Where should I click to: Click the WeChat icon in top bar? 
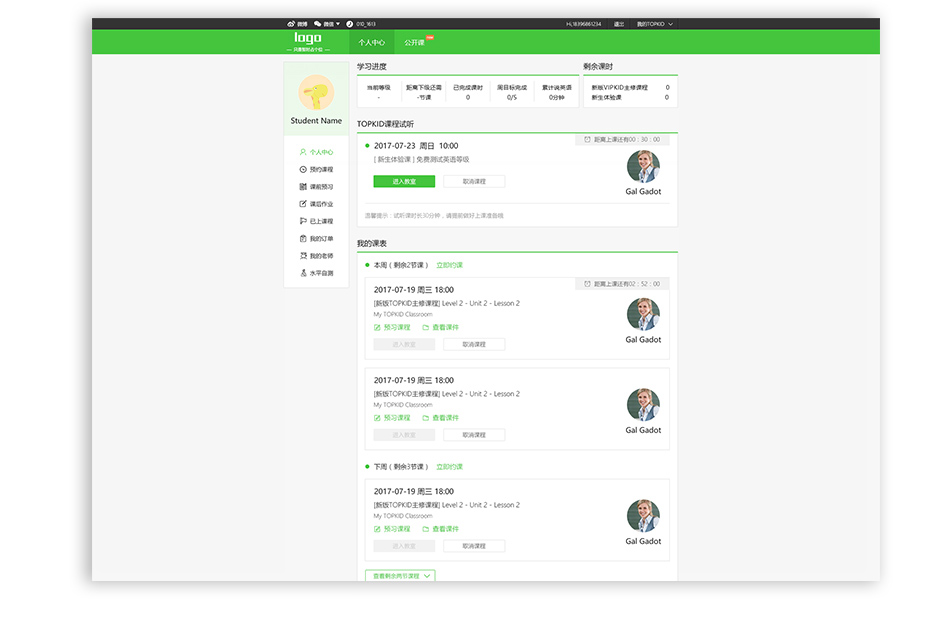[x=317, y=24]
